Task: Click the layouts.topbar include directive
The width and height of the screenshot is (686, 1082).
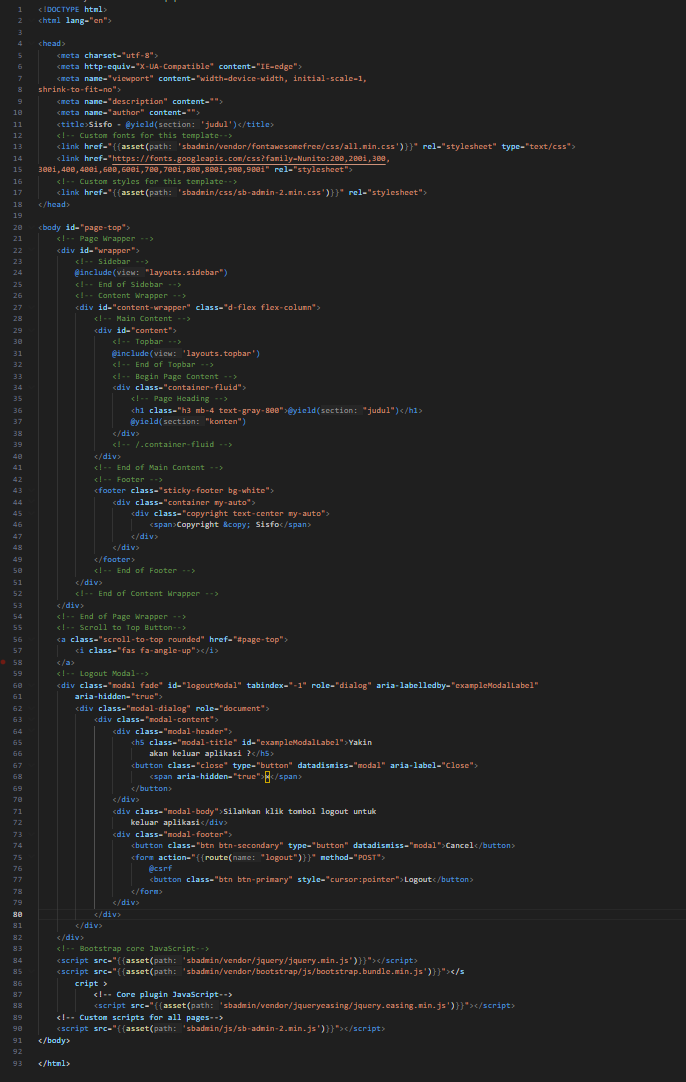Action: (x=186, y=353)
